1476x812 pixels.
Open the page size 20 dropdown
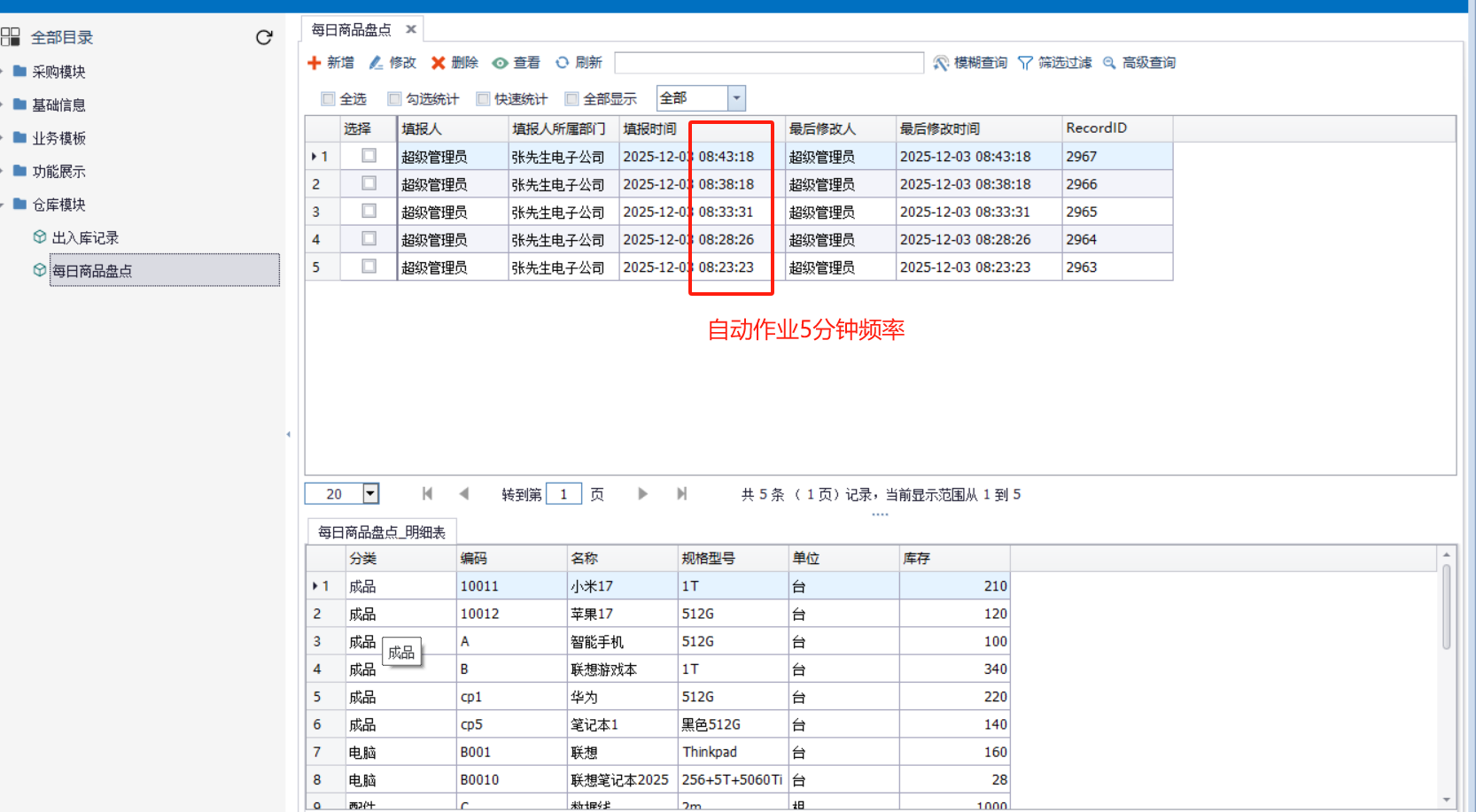click(371, 494)
